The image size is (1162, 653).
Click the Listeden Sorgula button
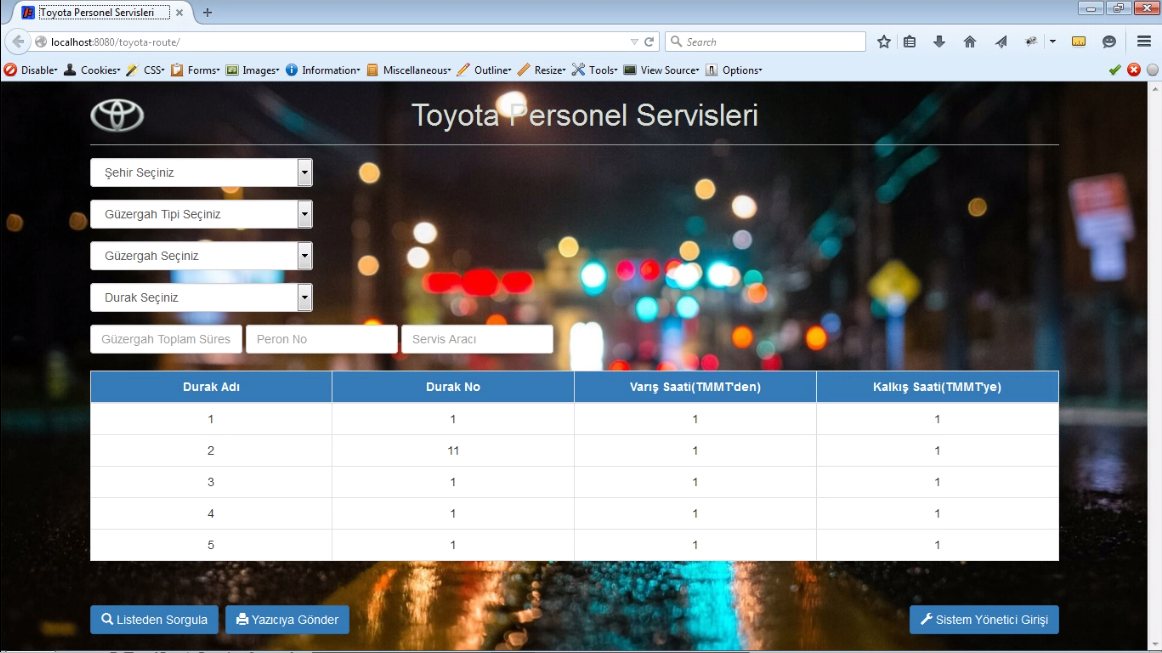154,620
